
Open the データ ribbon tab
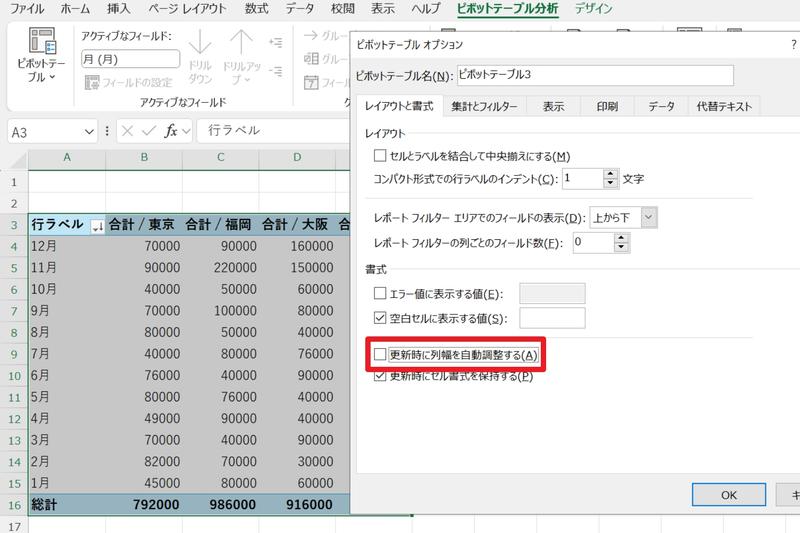[x=299, y=9]
